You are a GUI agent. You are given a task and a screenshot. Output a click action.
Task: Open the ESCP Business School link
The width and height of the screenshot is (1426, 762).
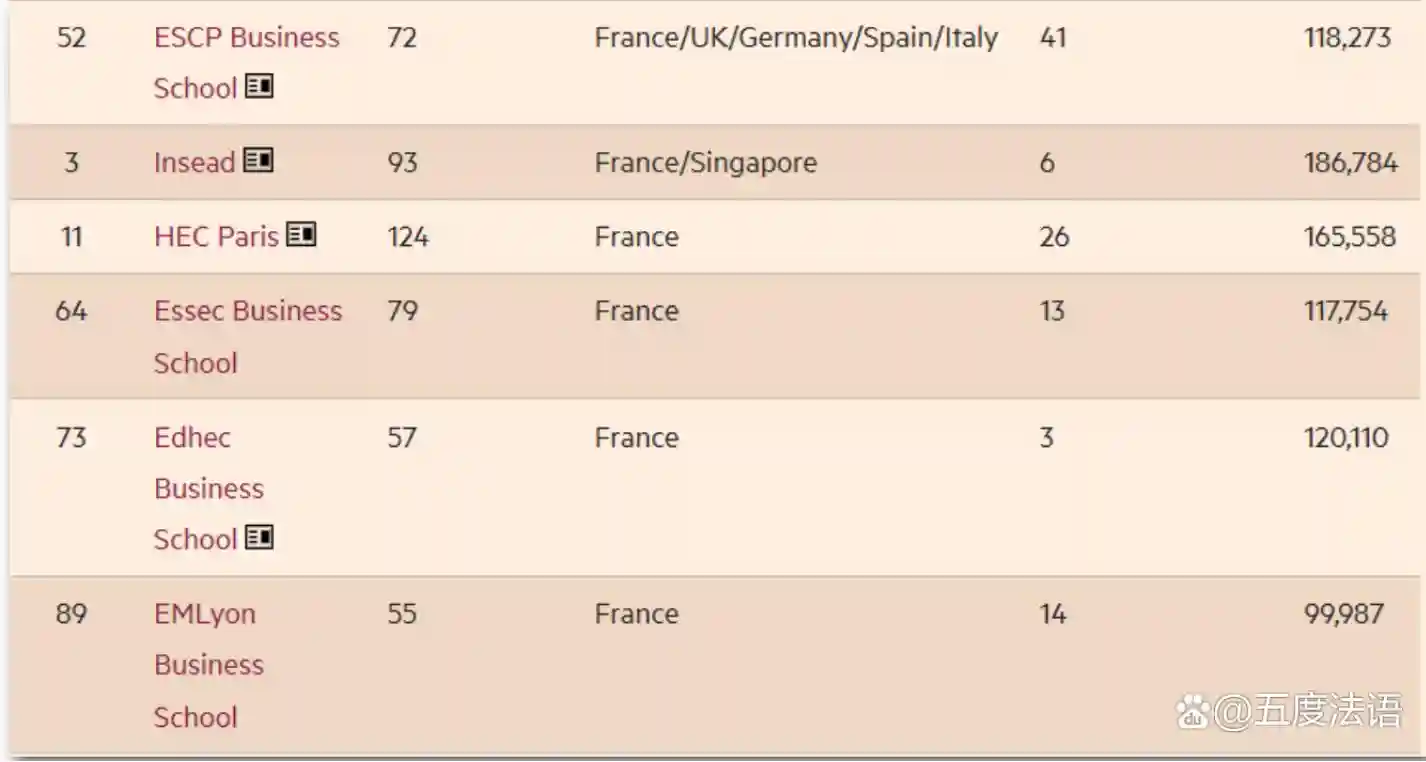pyautogui.click(x=246, y=62)
